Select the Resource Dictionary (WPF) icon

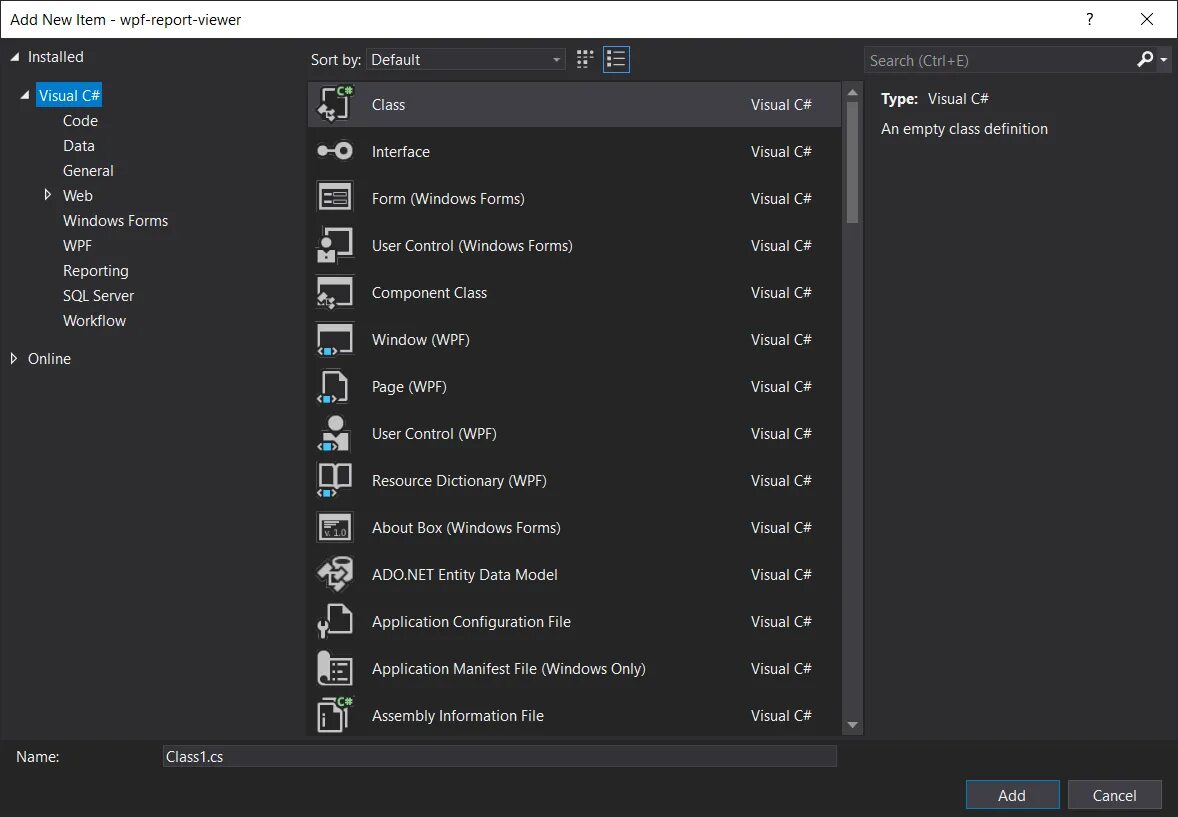click(335, 480)
